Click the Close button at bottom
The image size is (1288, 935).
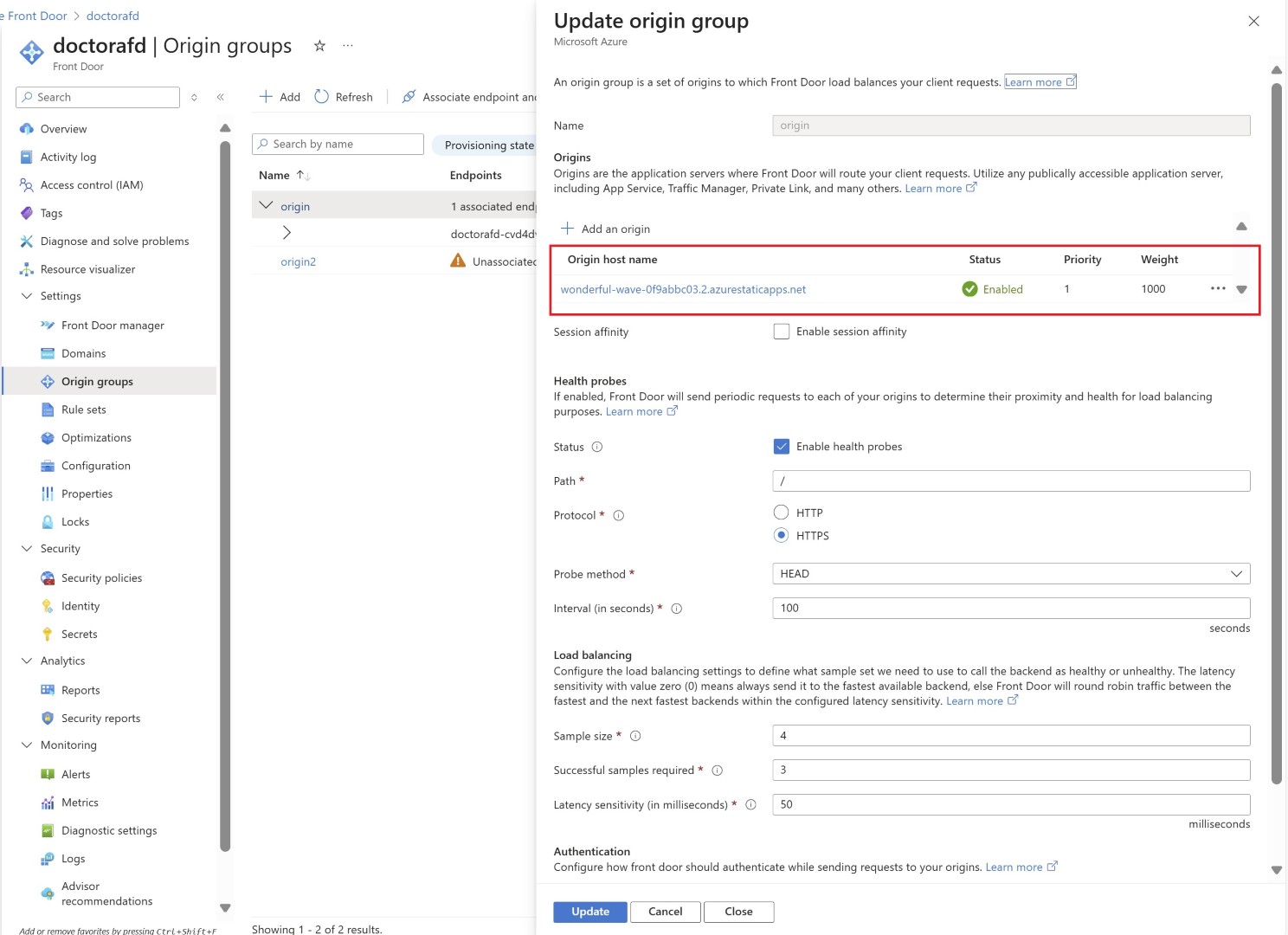(x=738, y=912)
